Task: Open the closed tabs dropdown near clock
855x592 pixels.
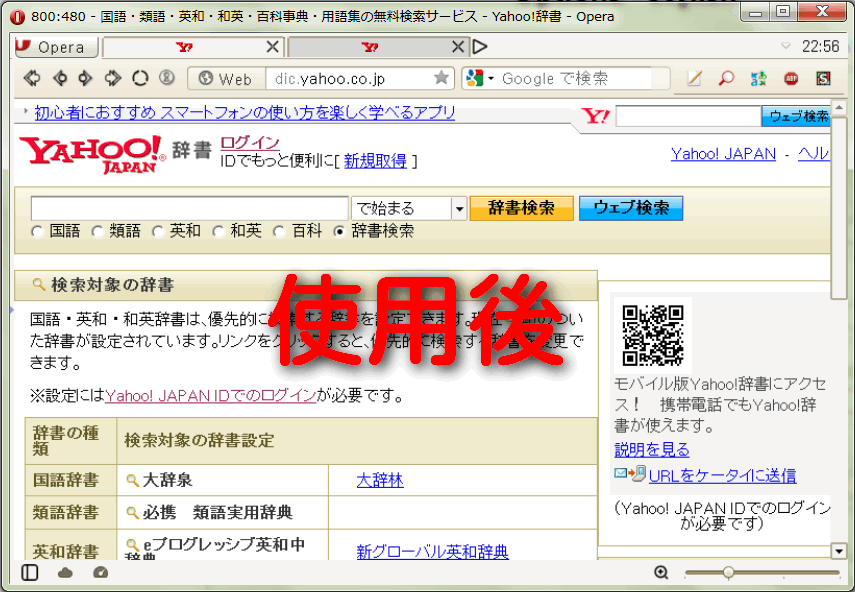Action: point(786,46)
